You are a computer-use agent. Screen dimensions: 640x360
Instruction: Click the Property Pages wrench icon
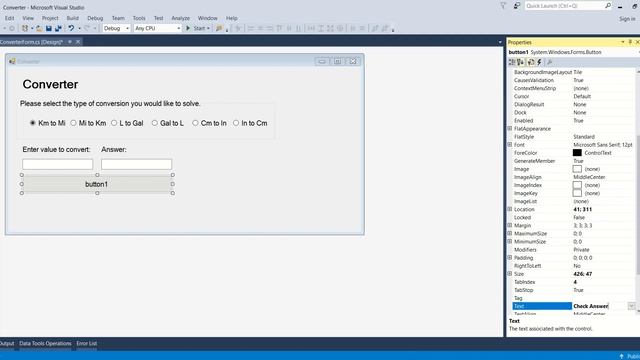pyautogui.click(x=549, y=62)
